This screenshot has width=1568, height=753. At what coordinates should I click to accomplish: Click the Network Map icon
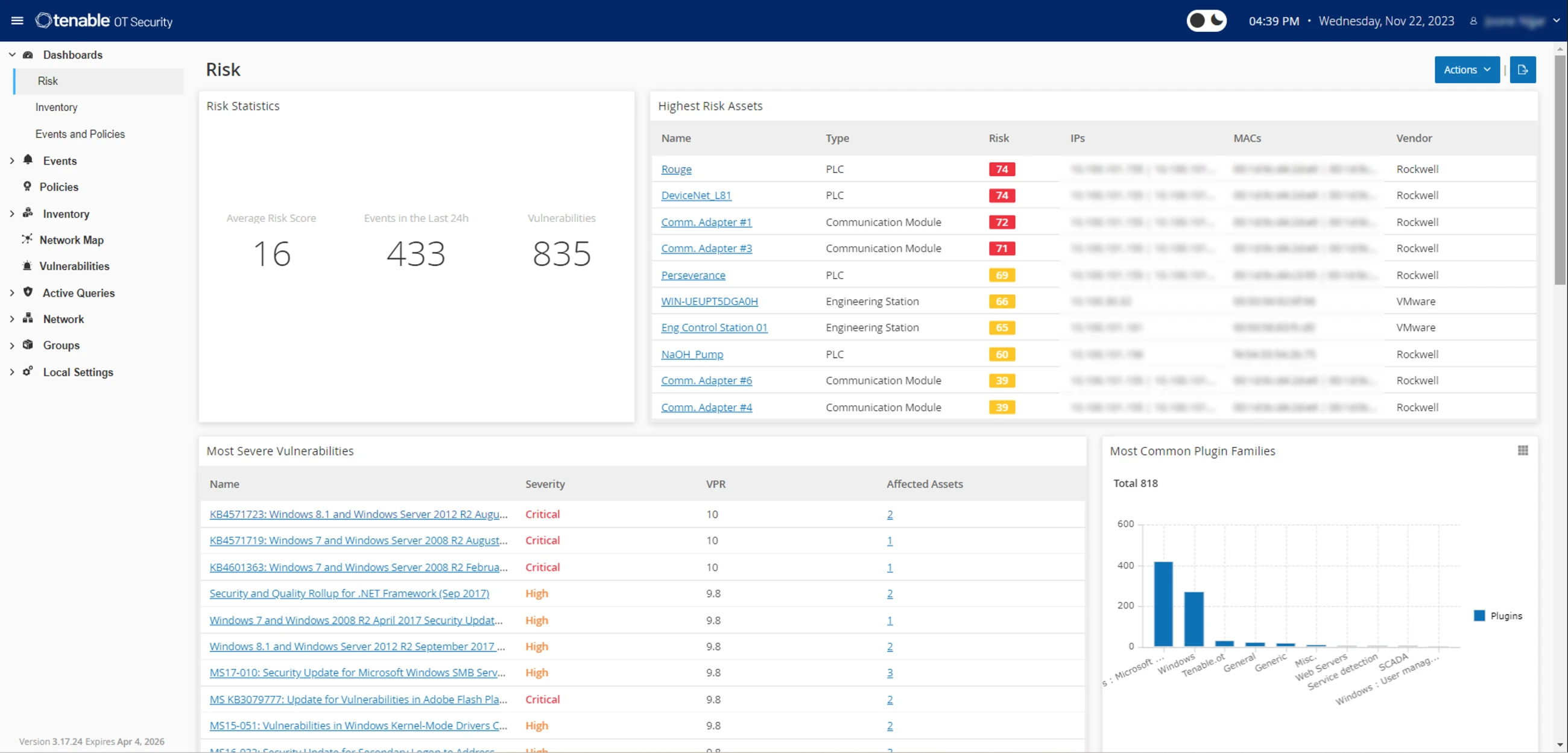click(27, 240)
